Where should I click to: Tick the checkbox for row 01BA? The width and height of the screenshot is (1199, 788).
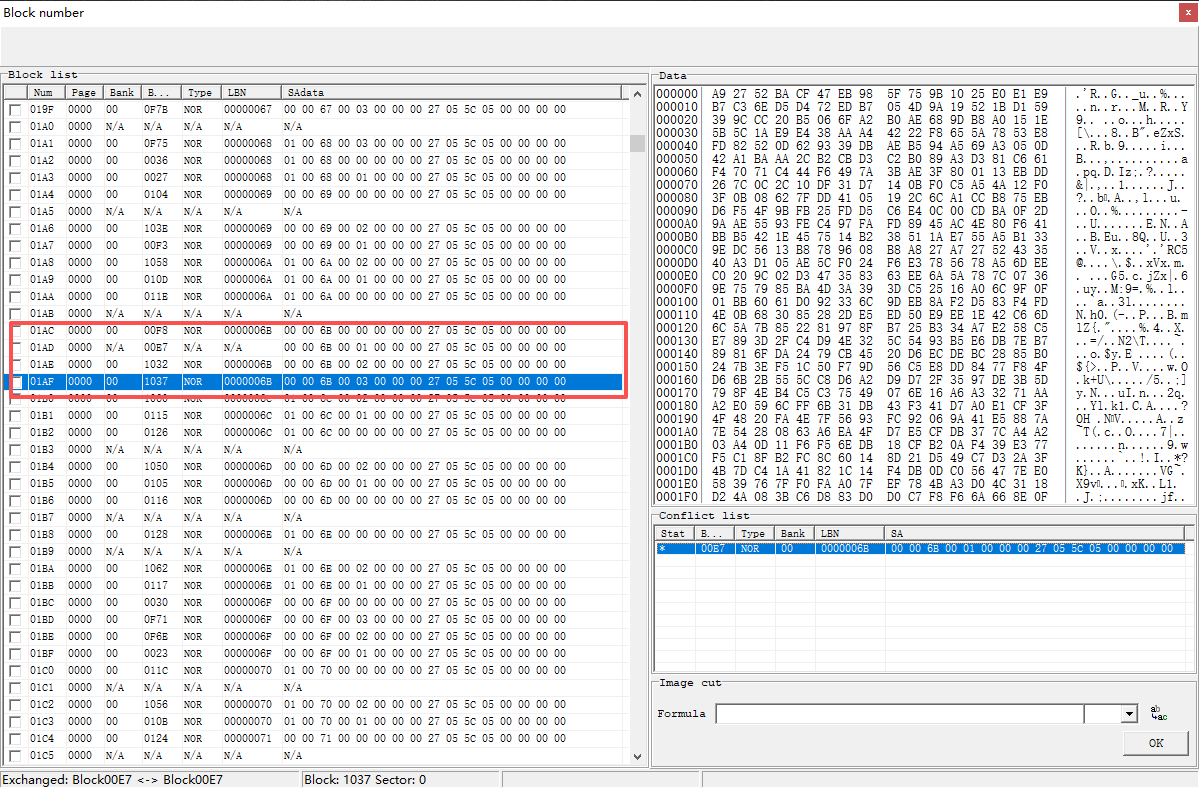[15, 569]
